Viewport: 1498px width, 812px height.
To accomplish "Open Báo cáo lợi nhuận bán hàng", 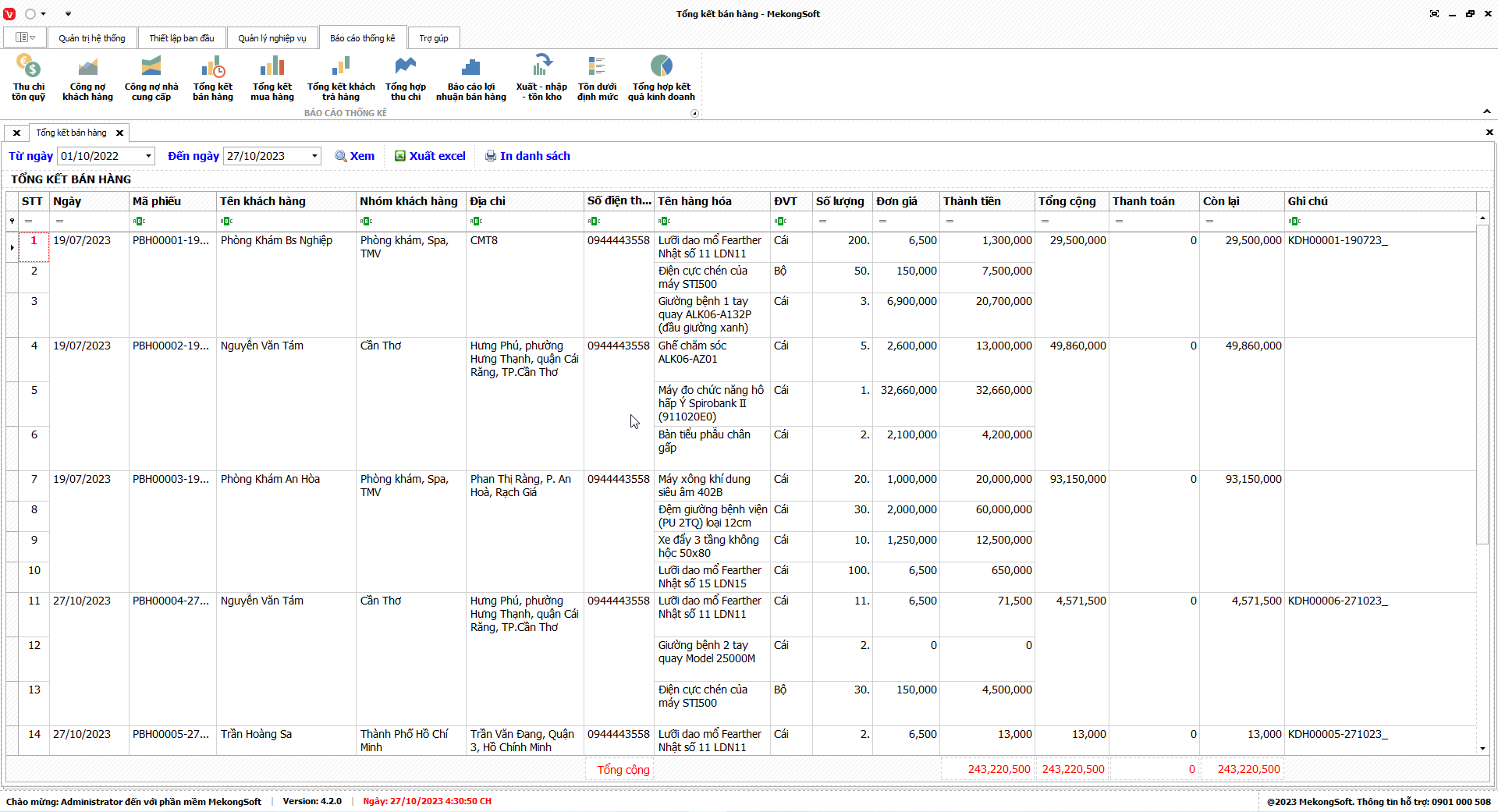I will click(470, 77).
